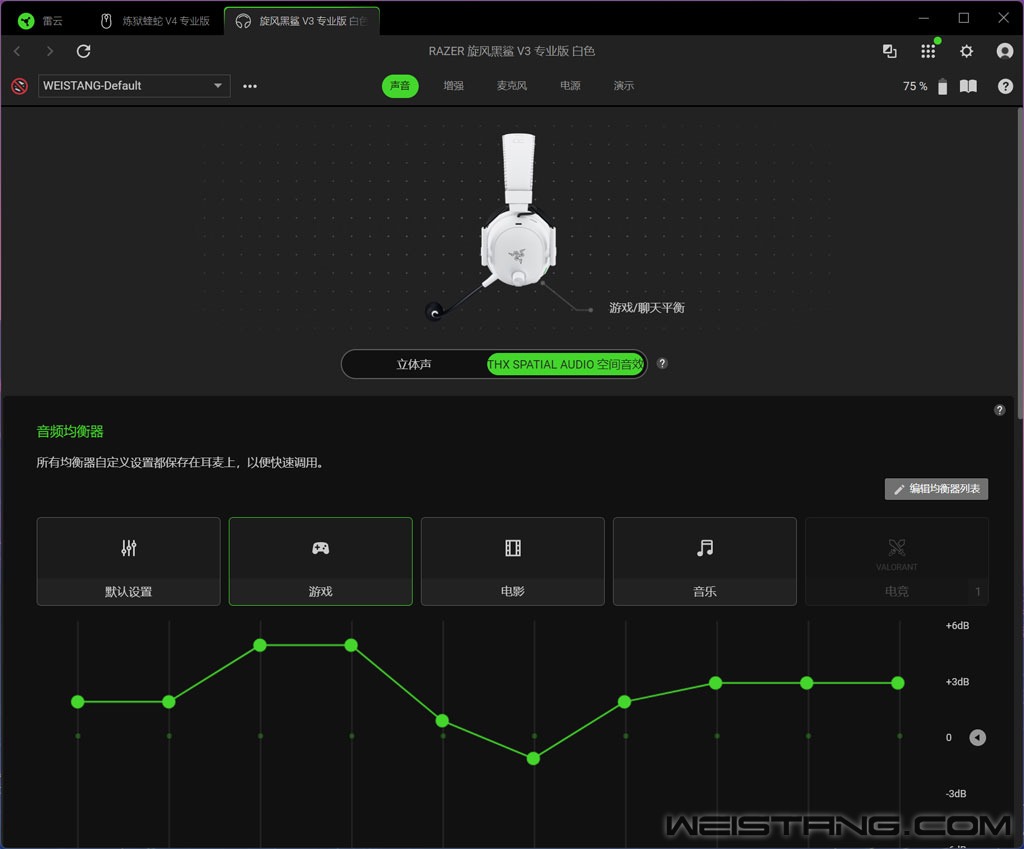Open the three-dot profile options menu

(x=250, y=86)
